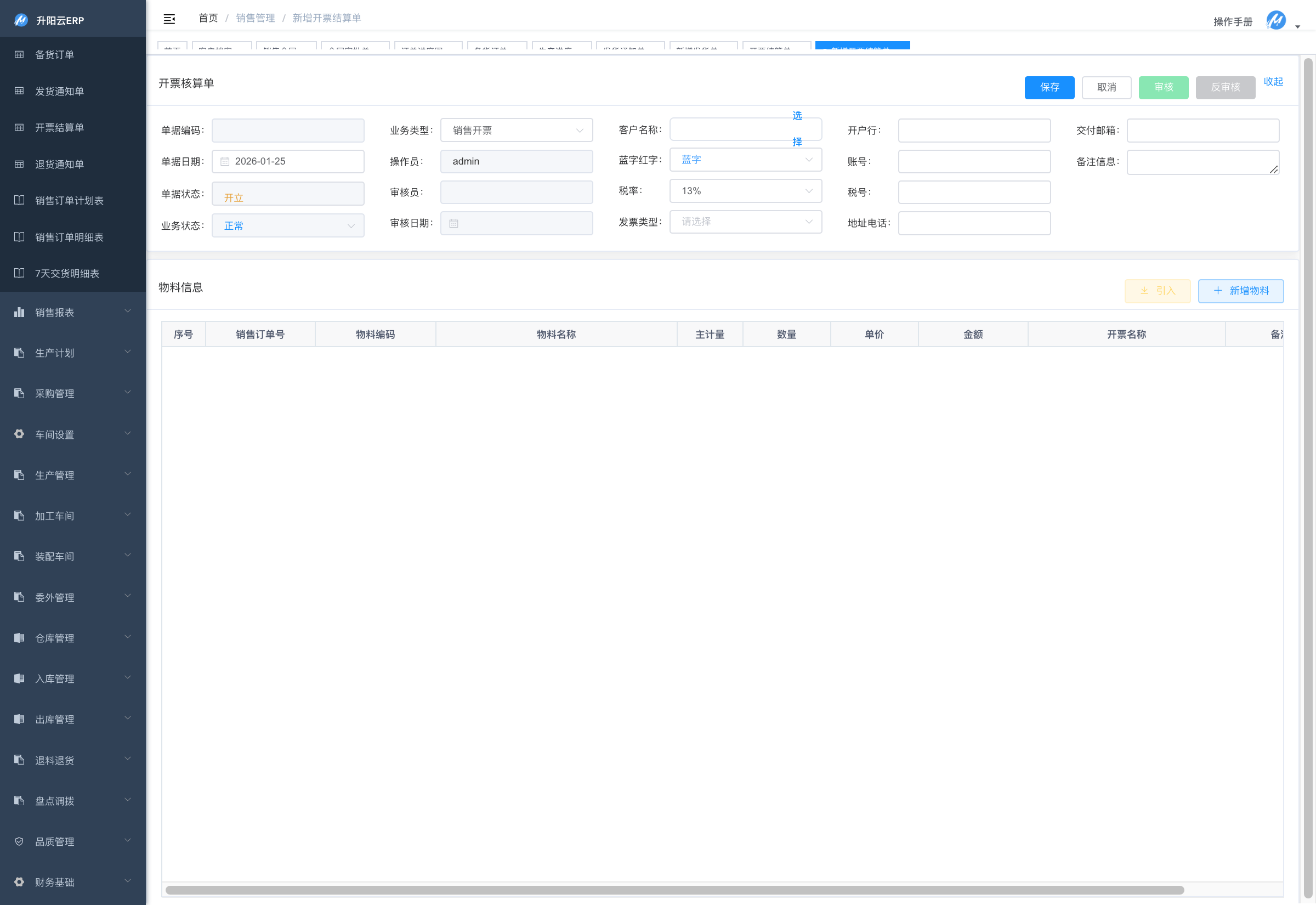The height and width of the screenshot is (905, 1316).
Task: Click the 新增物料 button
Action: click(1241, 291)
